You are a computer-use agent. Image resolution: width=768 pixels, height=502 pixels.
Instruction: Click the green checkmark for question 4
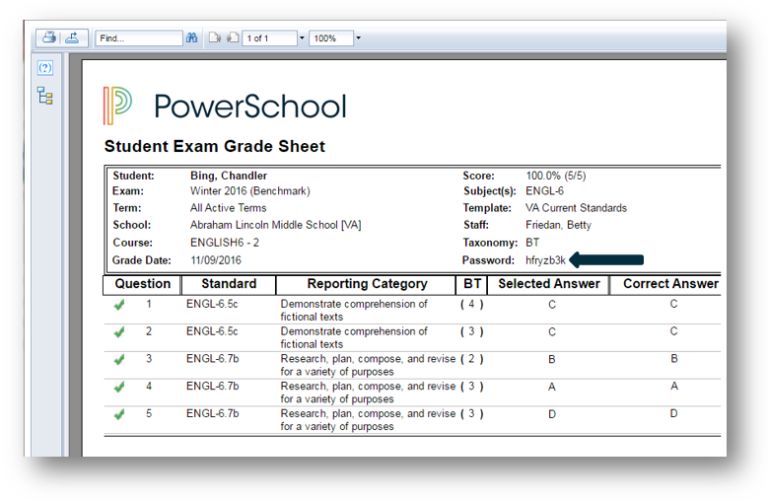(x=119, y=387)
